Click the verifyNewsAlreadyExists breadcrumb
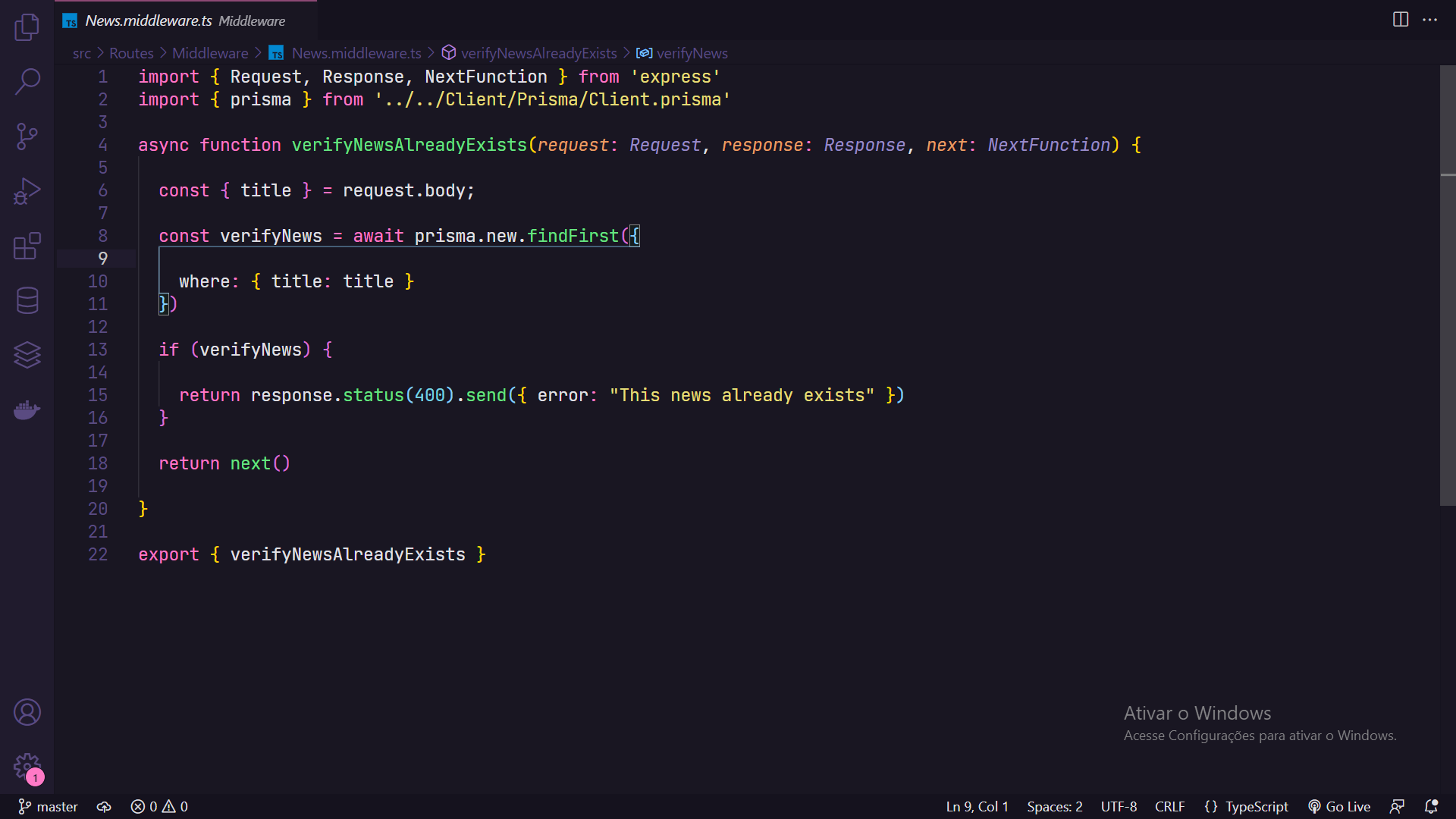This screenshot has width=1456, height=819. point(530,53)
